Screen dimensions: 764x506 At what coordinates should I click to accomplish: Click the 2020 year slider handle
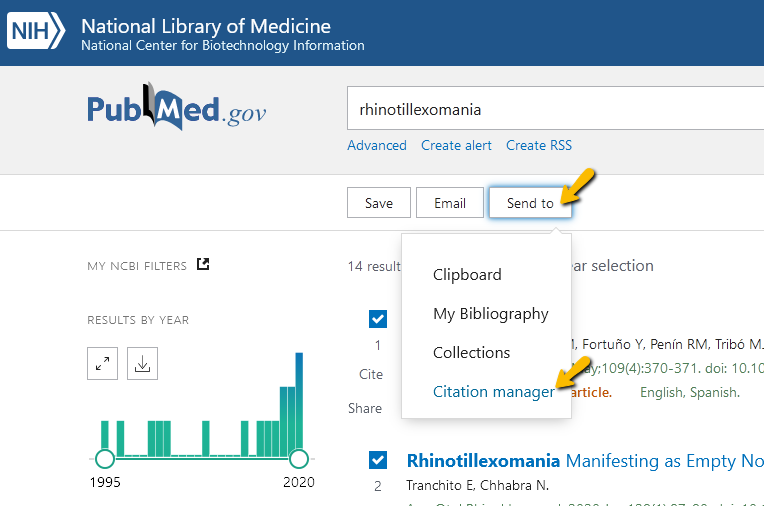(x=298, y=459)
